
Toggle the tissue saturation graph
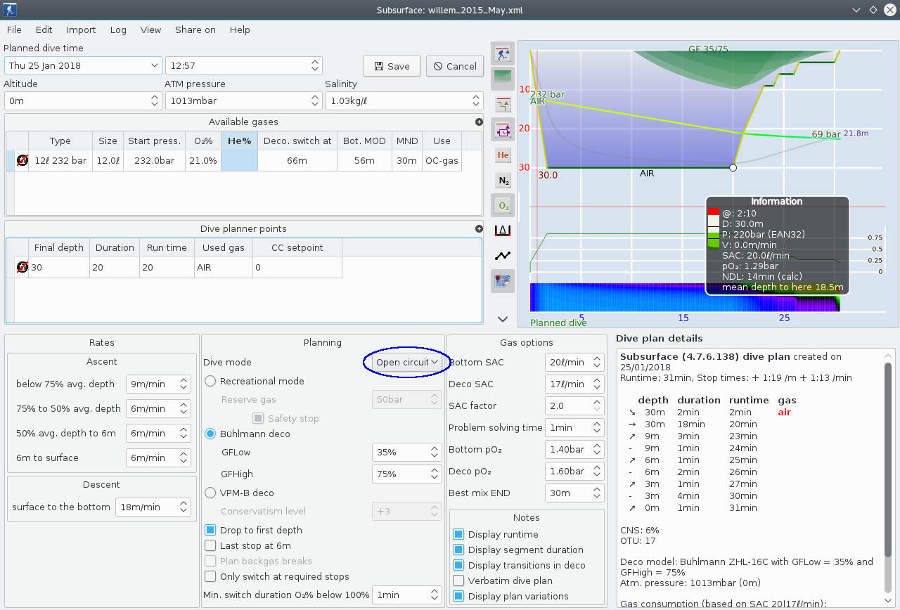pos(502,77)
